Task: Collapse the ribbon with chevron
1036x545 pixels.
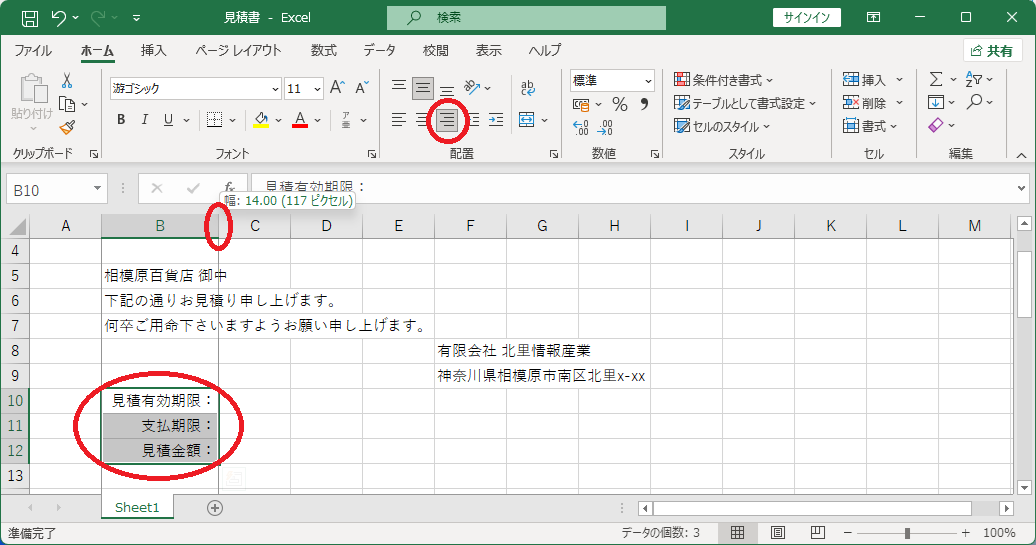Action: [1021, 155]
